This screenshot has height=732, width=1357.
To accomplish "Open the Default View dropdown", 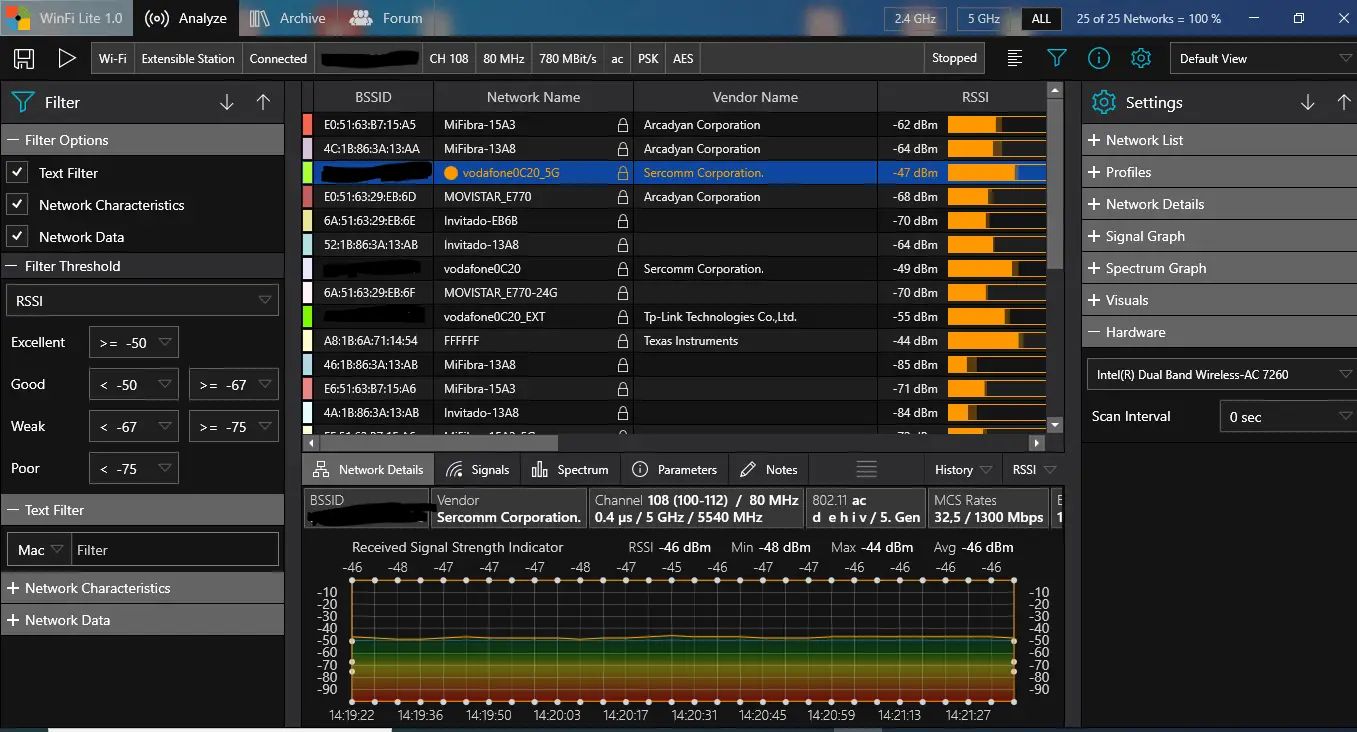I will tap(1263, 58).
